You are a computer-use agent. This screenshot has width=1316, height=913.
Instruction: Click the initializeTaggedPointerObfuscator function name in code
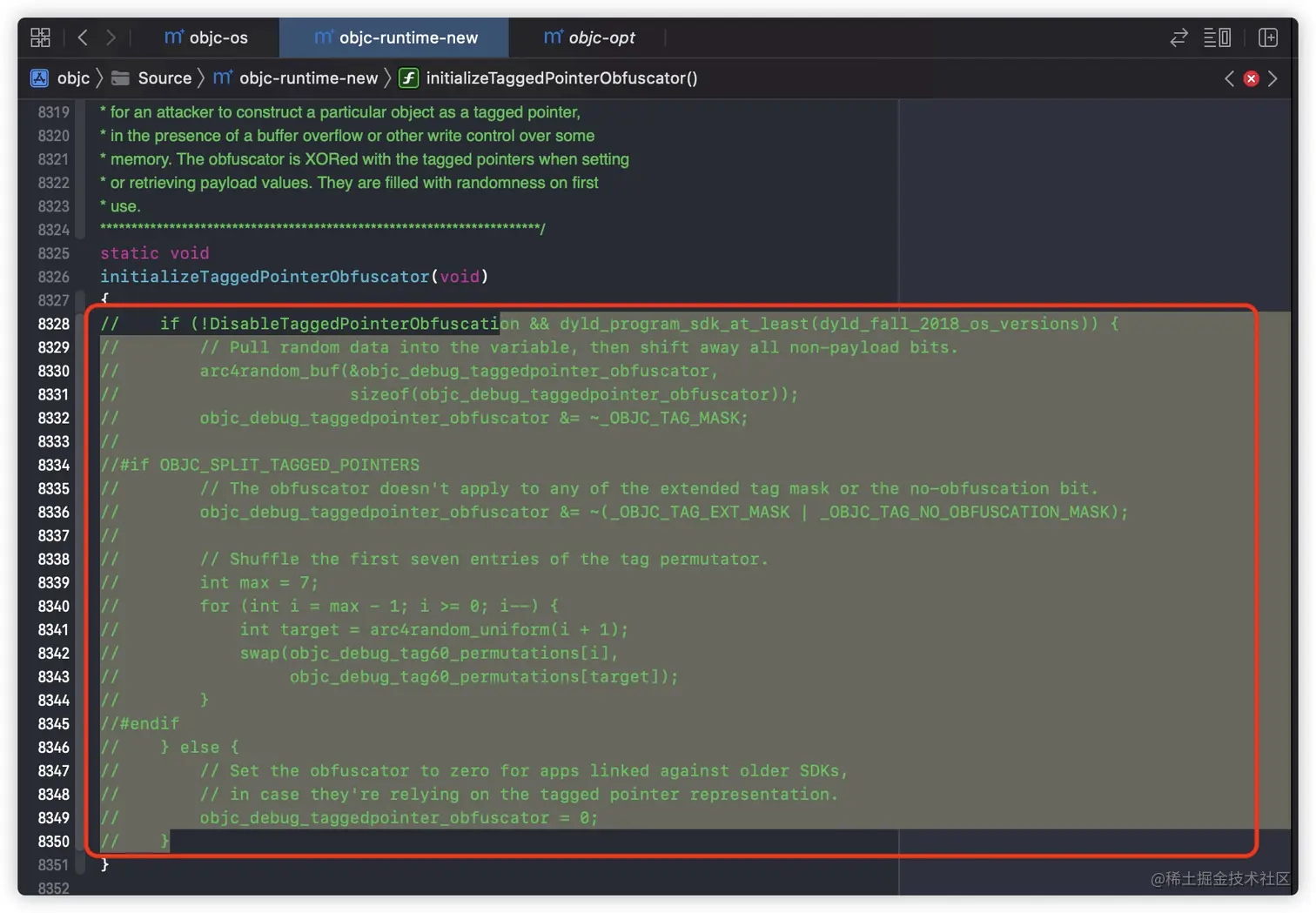tap(265, 277)
